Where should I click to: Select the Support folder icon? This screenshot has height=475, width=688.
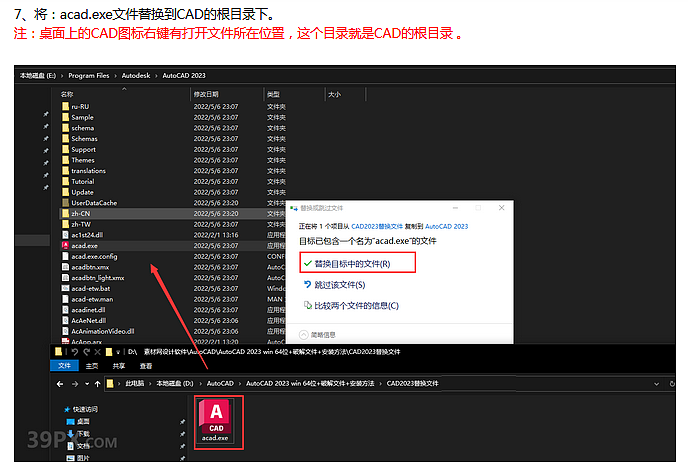[65, 149]
